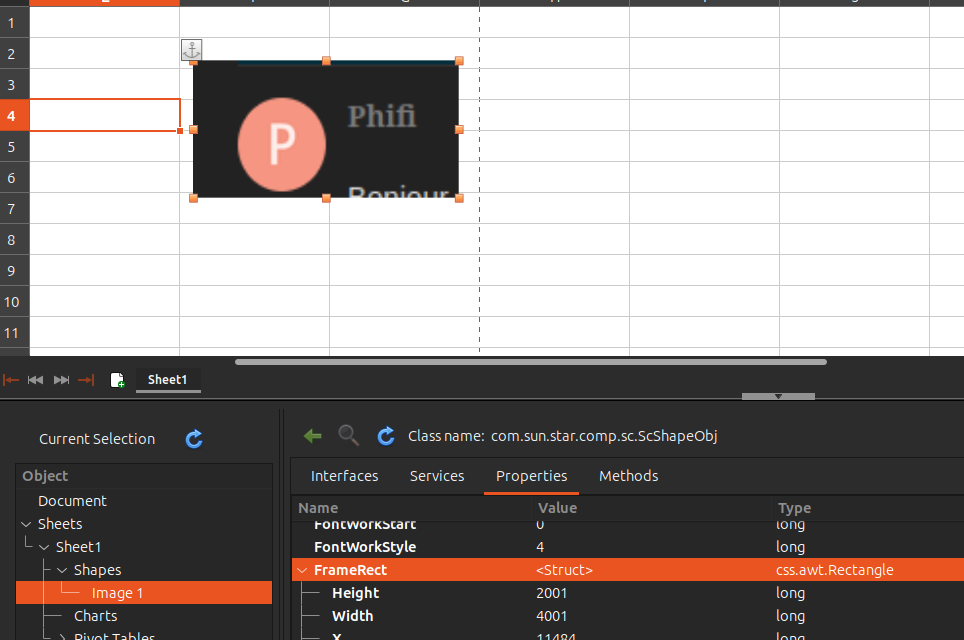The width and height of the screenshot is (964, 640).
Task: Collapse the Sheets tree node
Action: (x=25, y=524)
